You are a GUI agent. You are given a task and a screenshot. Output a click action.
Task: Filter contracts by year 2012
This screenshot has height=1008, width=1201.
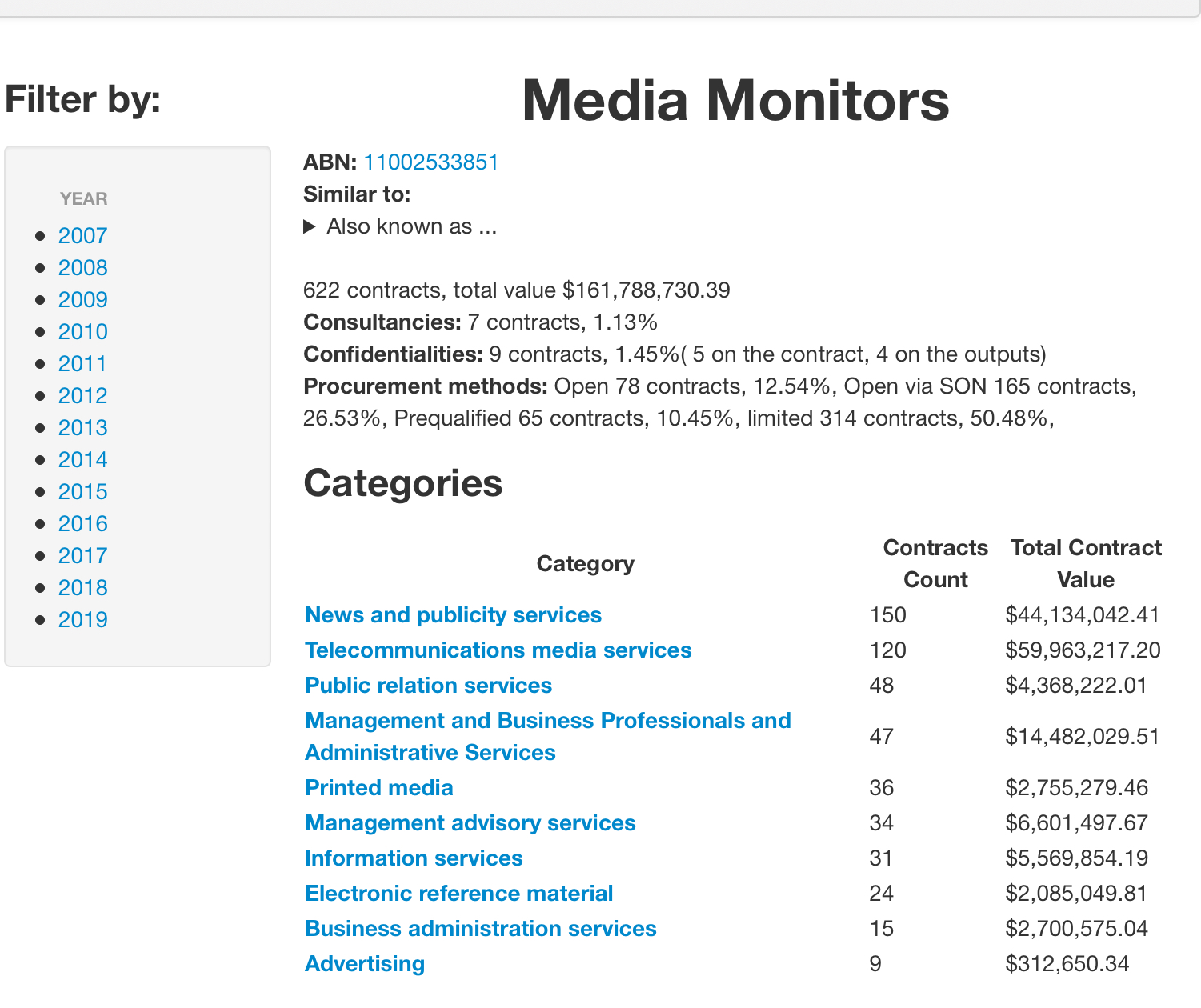click(x=82, y=396)
